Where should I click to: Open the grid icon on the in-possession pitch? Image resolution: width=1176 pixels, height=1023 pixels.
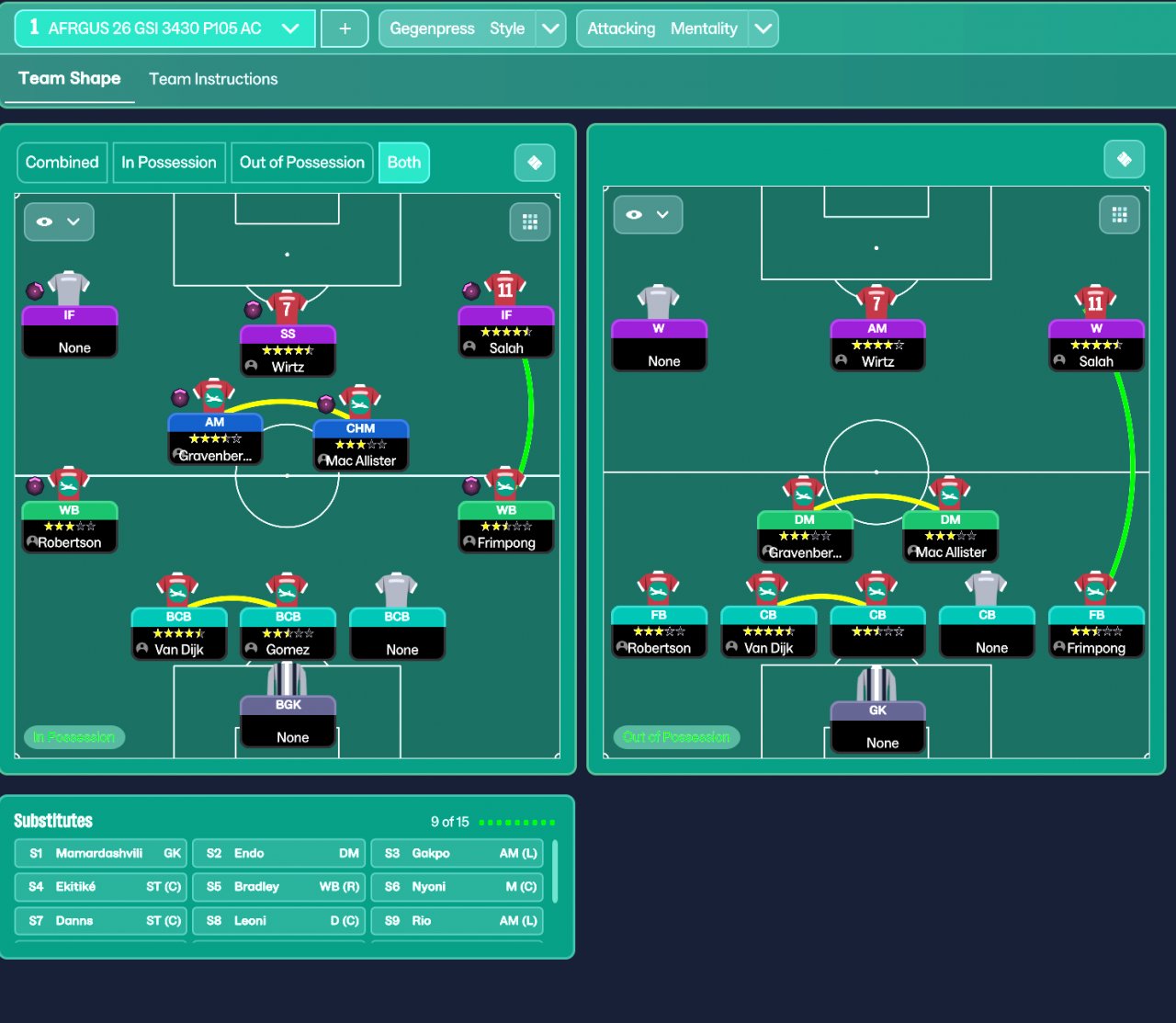click(530, 222)
